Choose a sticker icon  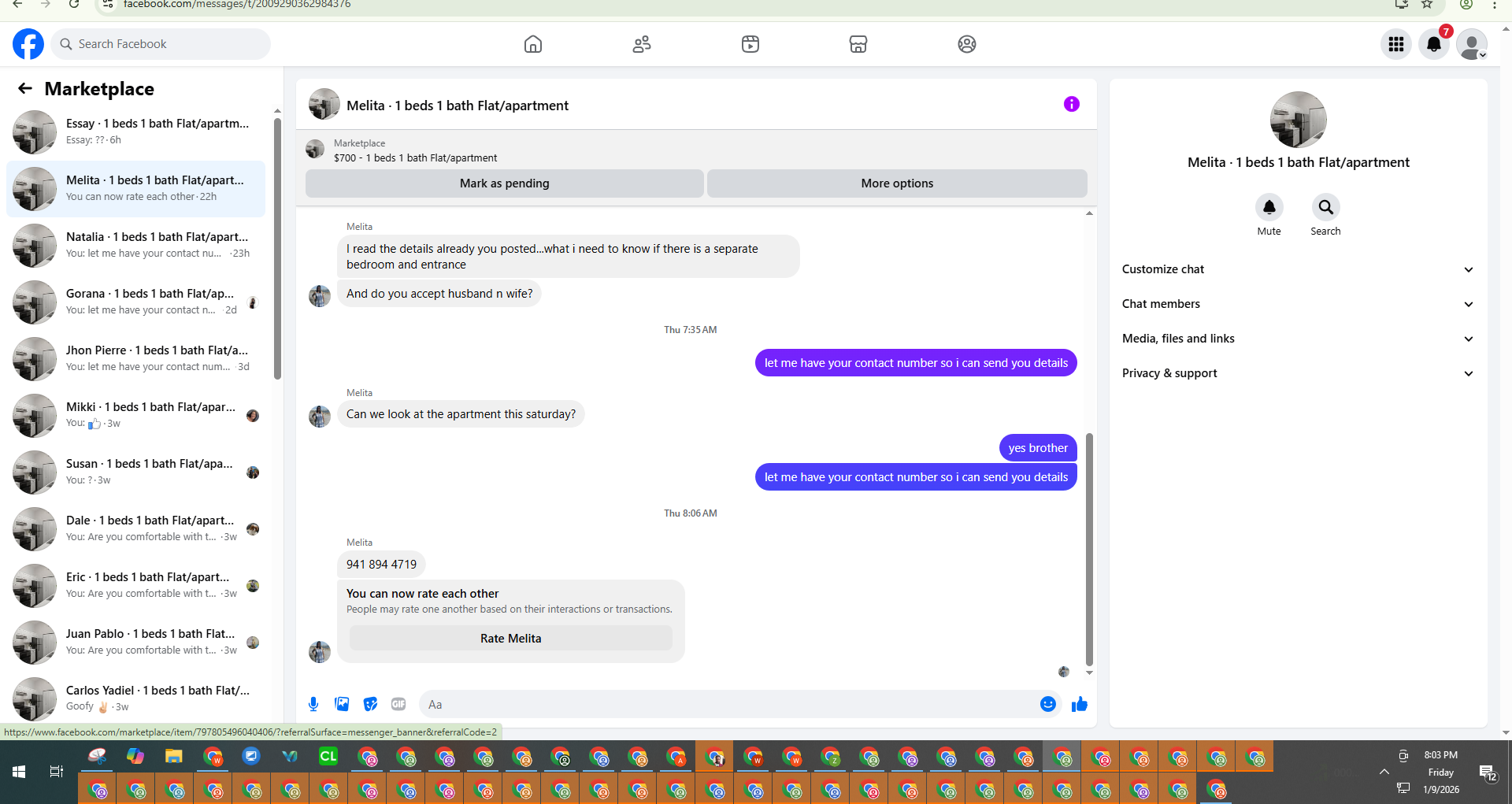[x=370, y=704]
